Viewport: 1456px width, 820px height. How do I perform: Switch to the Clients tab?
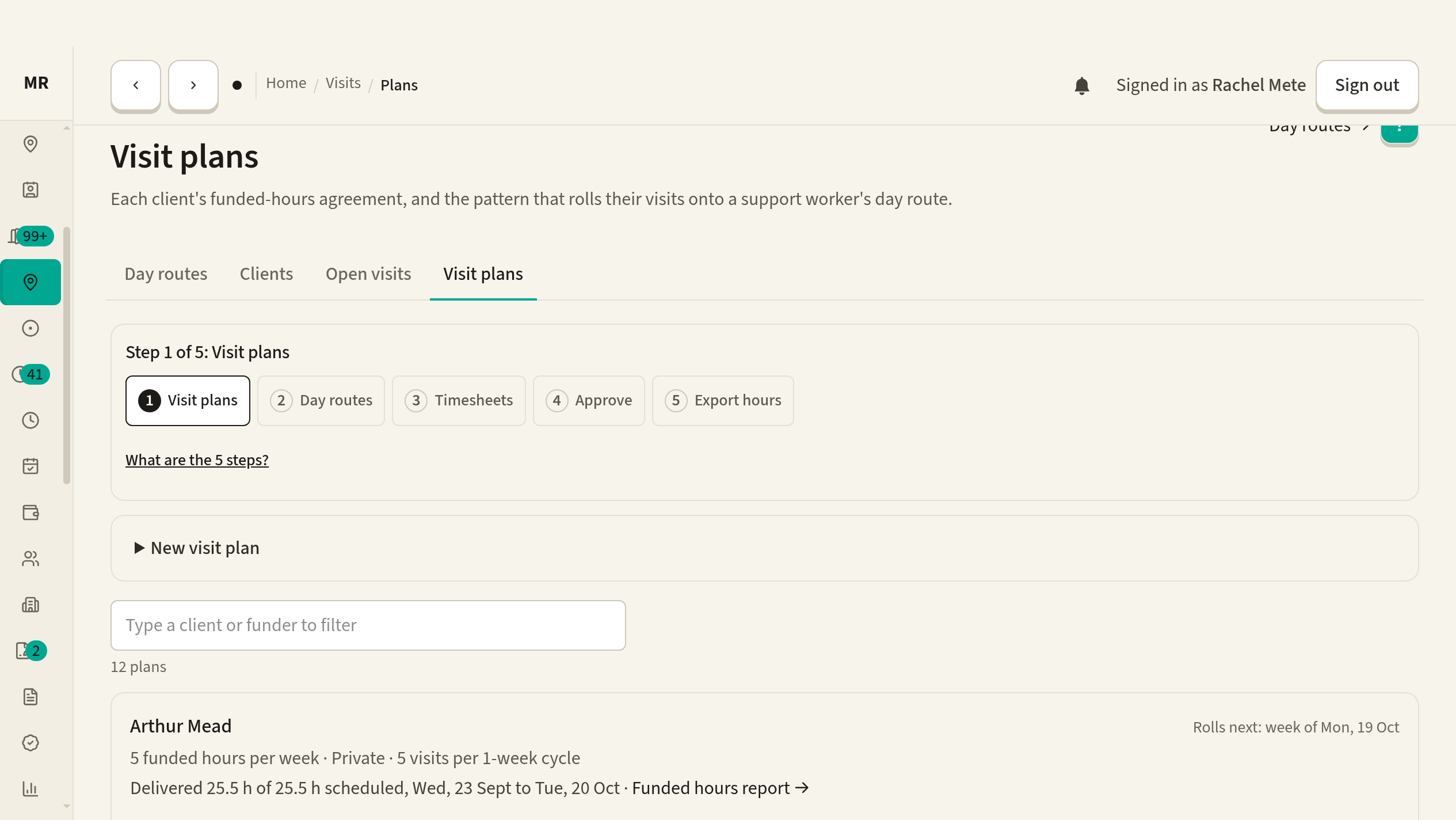pyautogui.click(x=266, y=274)
